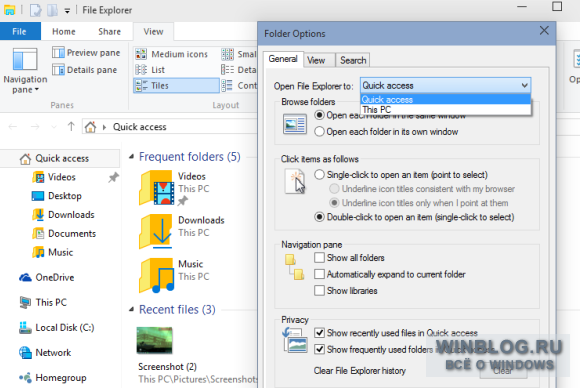Click the Music folder tile icon
The image size is (580, 388).
point(156,276)
